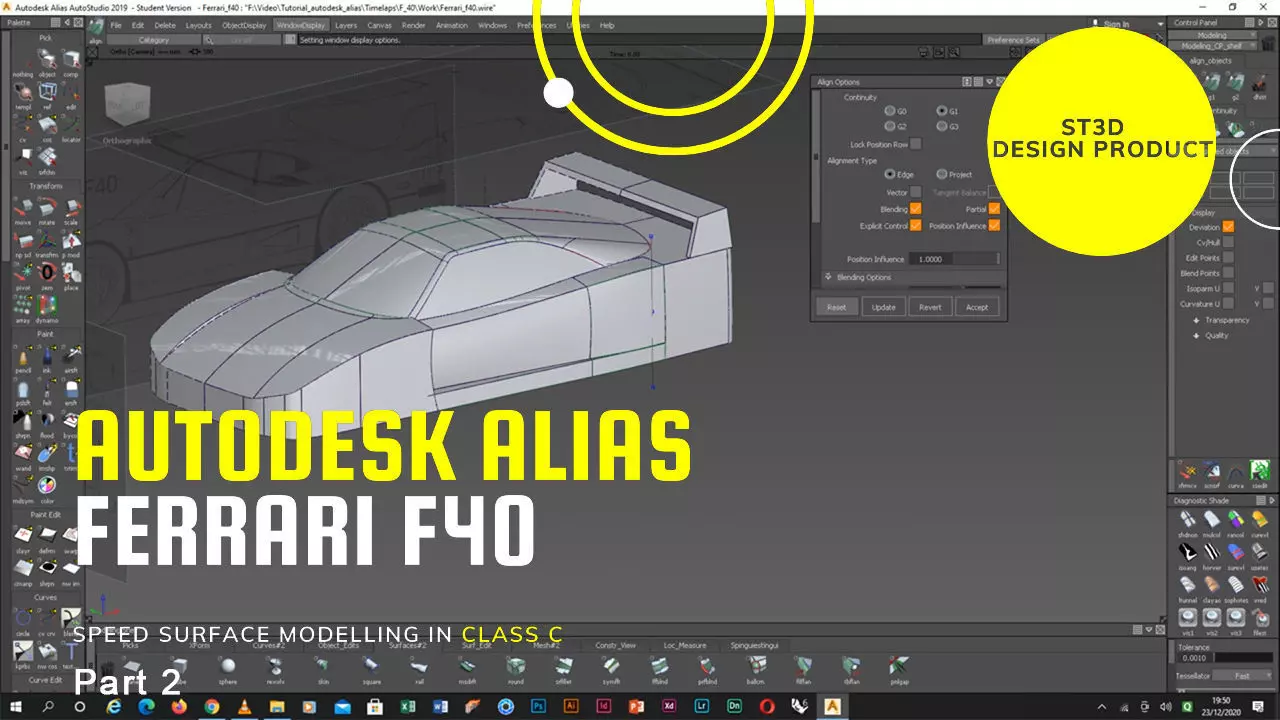
Task: Select the Pick nothing tool
Action: point(22,63)
